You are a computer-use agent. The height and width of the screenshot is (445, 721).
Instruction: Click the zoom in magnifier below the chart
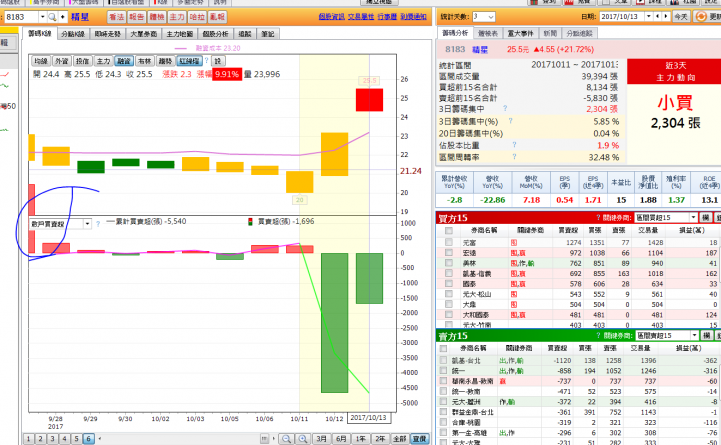pyautogui.click(x=303, y=439)
